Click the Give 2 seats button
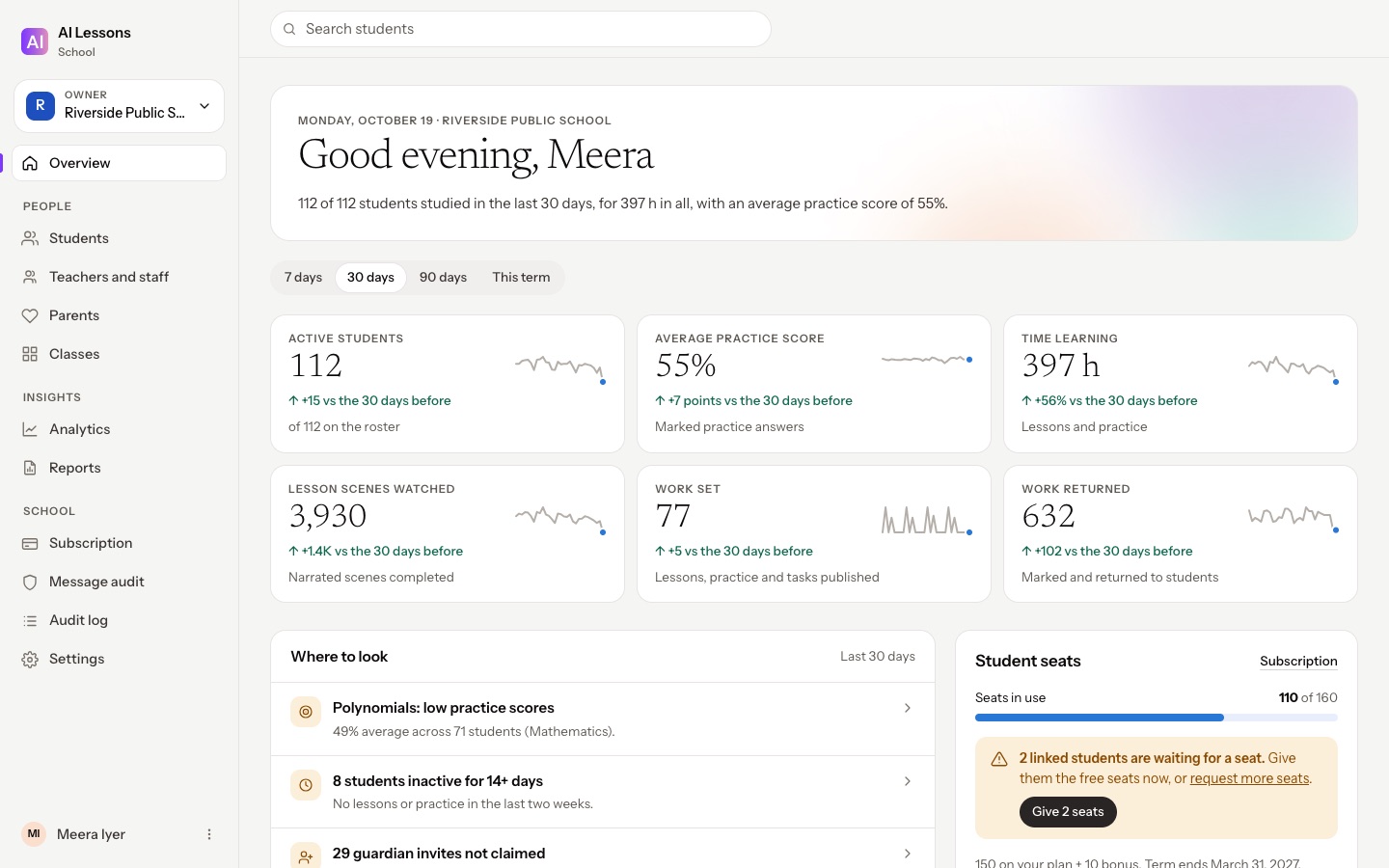 click(x=1068, y=812)
